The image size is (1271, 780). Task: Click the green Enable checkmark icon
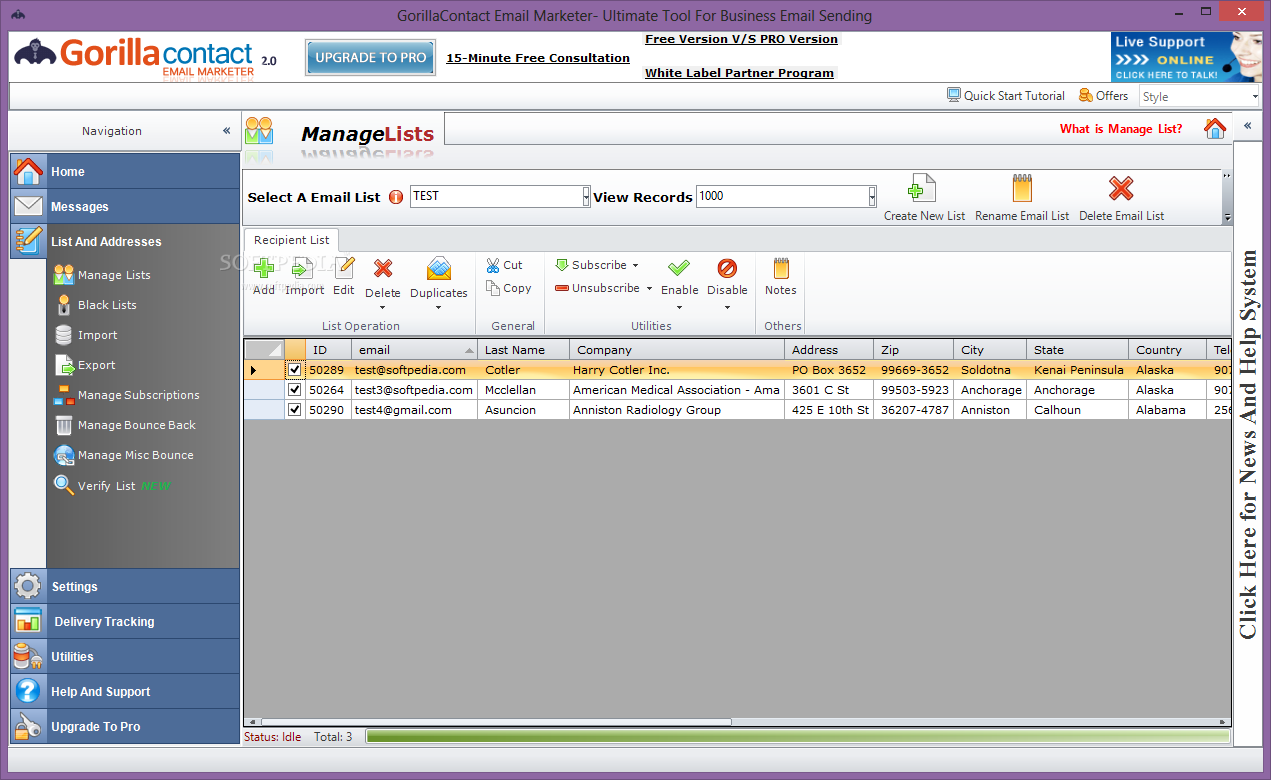tap(679, 268)
